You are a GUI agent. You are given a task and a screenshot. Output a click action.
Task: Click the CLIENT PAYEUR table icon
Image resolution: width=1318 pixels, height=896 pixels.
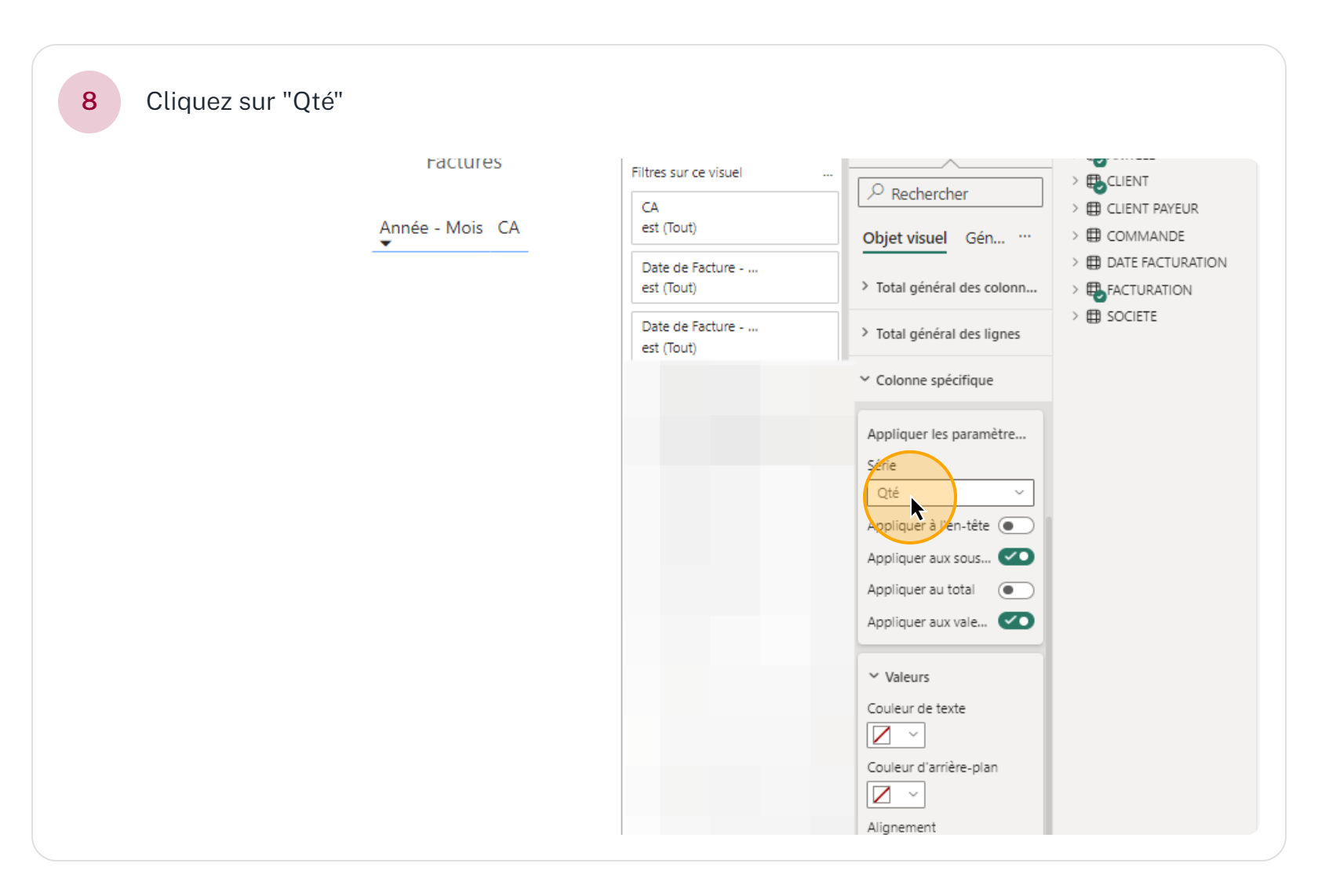pos(1094,209)
